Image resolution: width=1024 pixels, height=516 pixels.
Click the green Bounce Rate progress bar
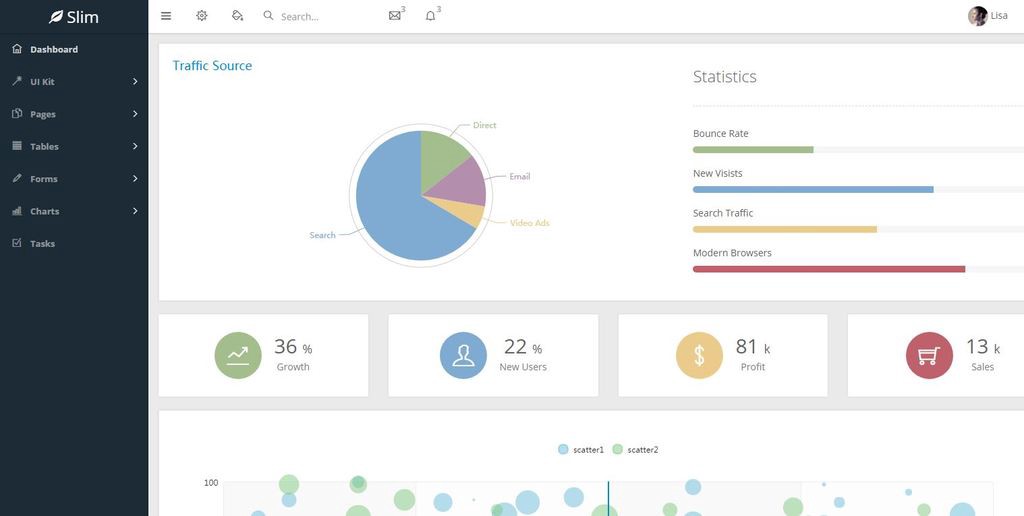[x=753, y=150]
